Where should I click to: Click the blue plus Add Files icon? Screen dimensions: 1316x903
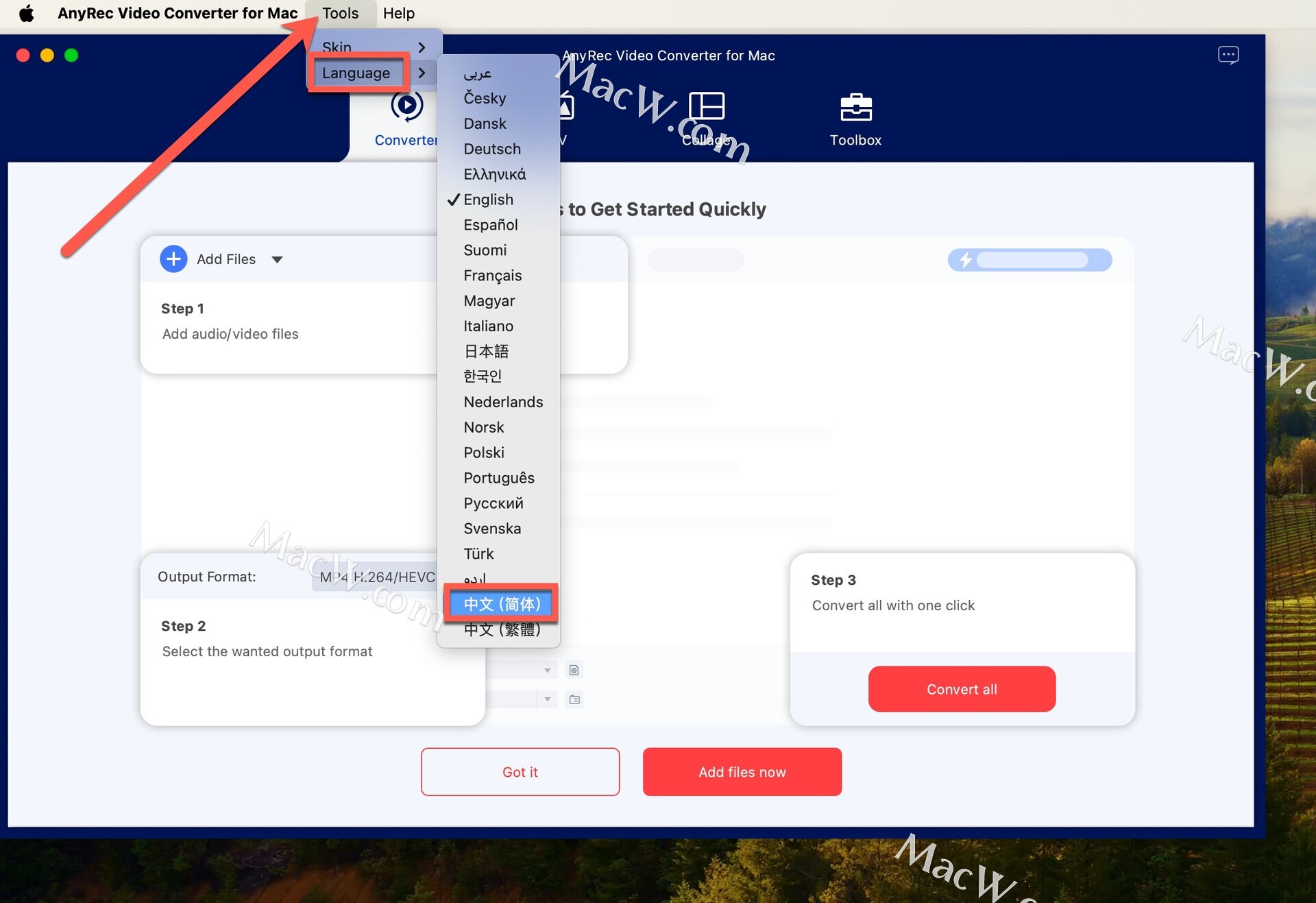[x=173, y=259]
